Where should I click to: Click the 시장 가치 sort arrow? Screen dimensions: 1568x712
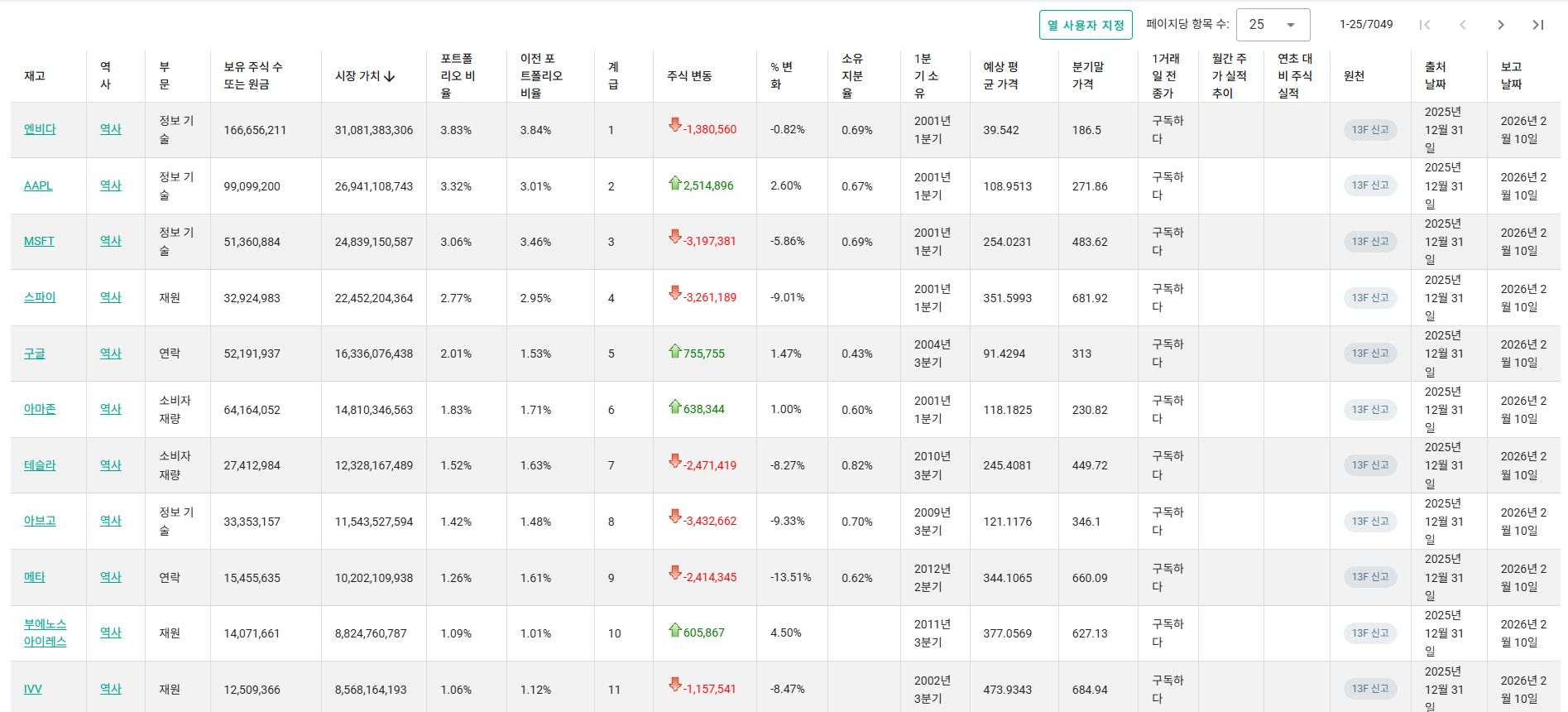click(390, 76)
